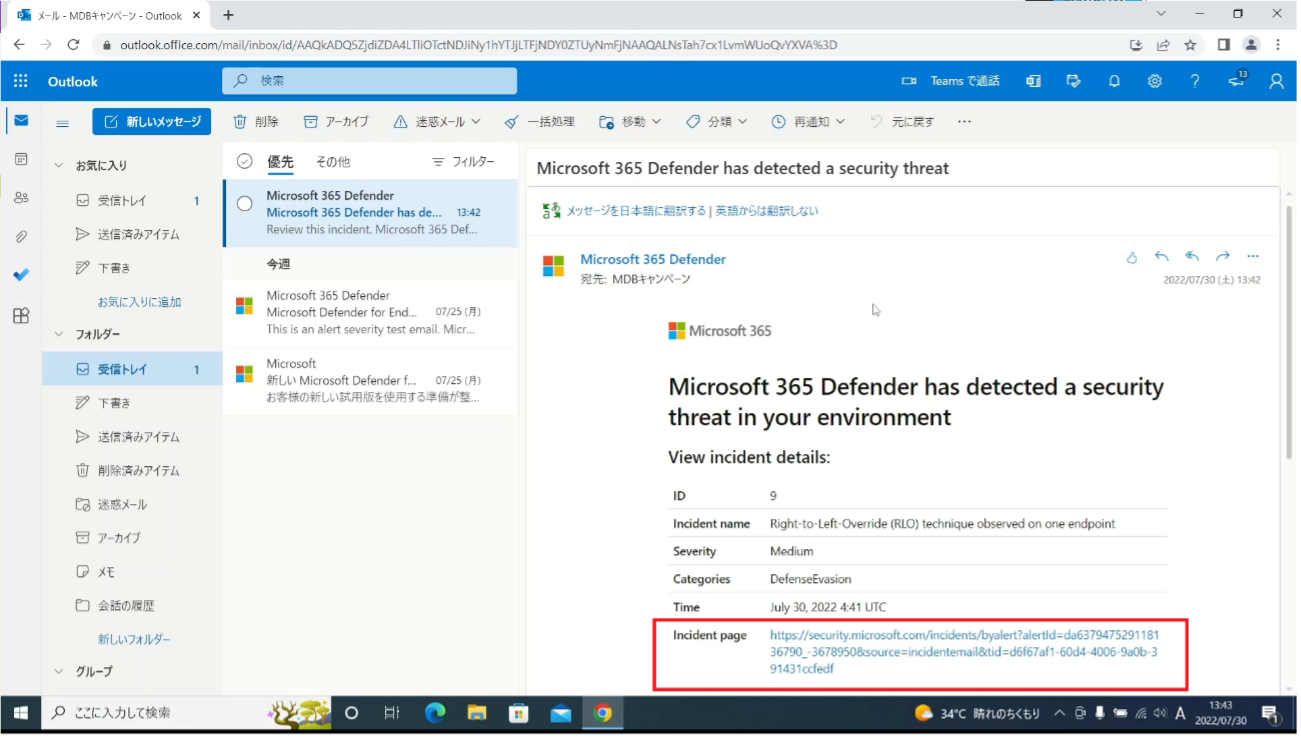Open Microsoft Edge from the taskbar

(435, 714)
